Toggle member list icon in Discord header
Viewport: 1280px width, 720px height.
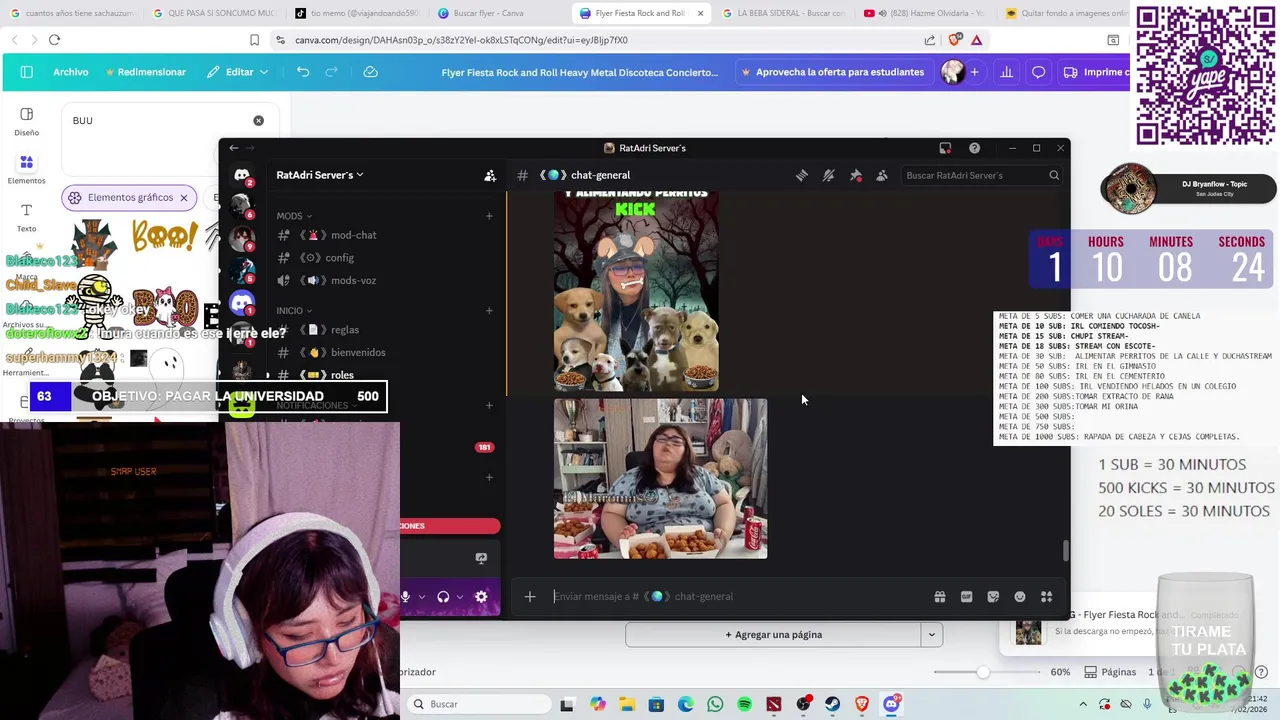[x=882, y=175]
